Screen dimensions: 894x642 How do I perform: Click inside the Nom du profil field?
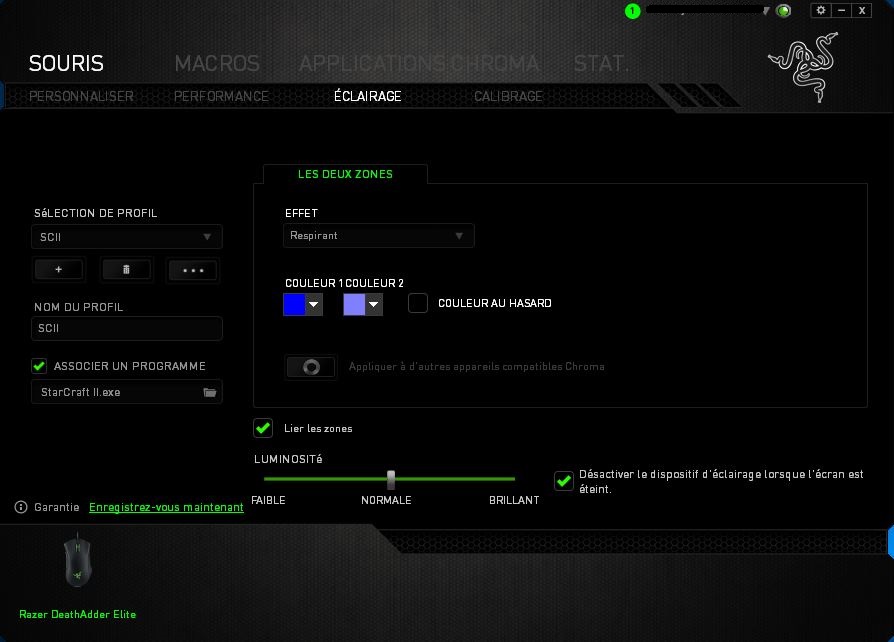coord(126,328)
